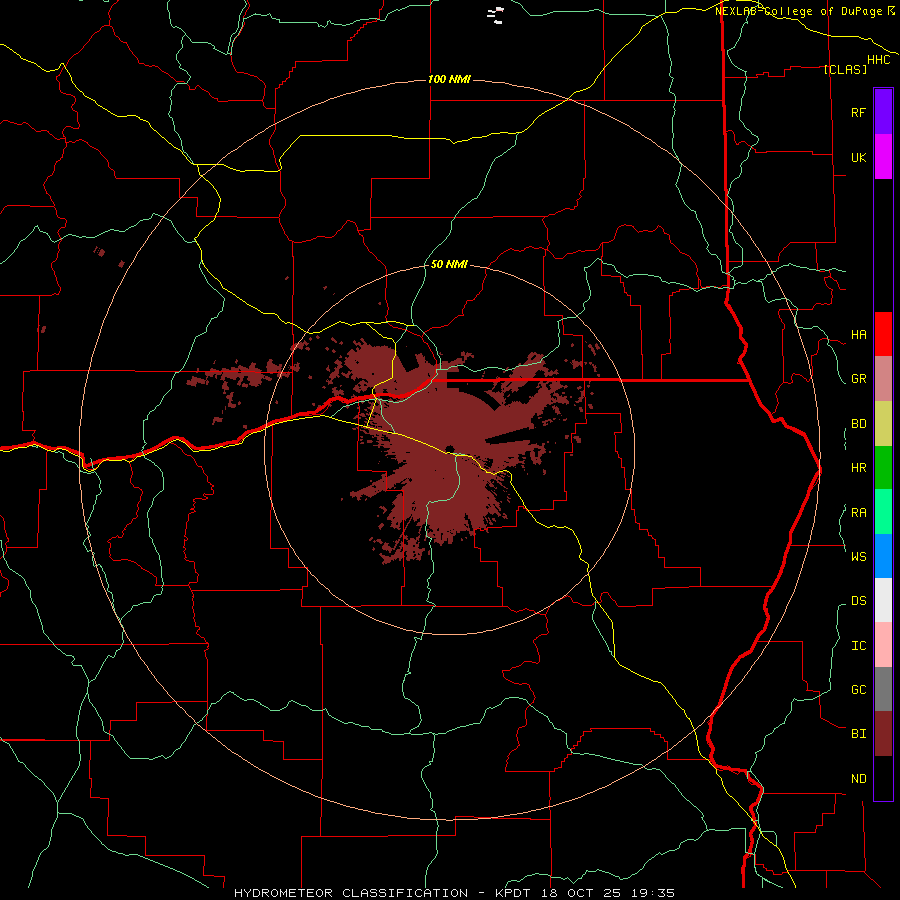Click the ND black legend swatch
The height and width of the screenshot is (900, 900).
[883, 778]
